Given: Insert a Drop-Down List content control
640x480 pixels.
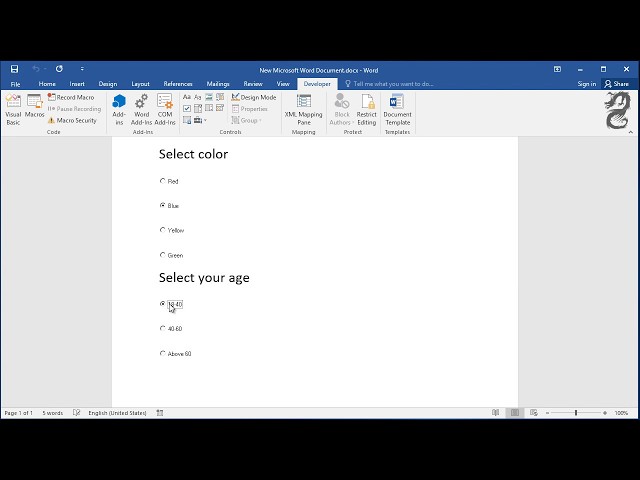Looking at the screenshot, I should 209,108.
